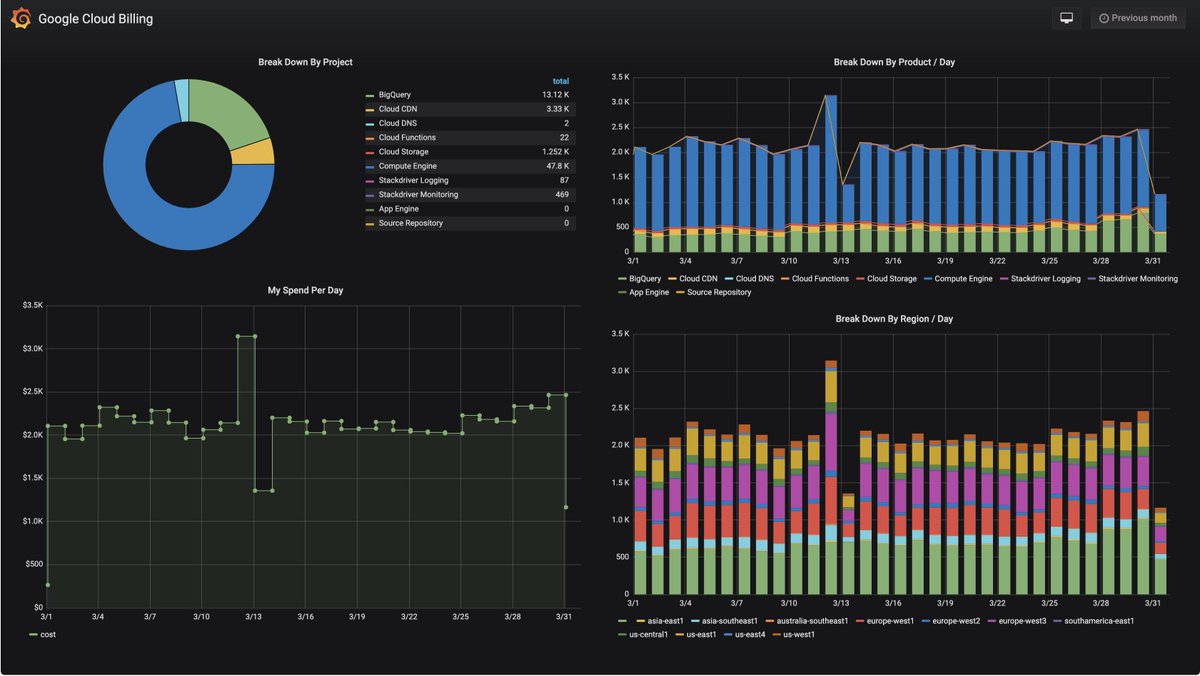Open the My Spend Per Day panel menu
Screen dimensions: 1200x676
tap(305, 290)
